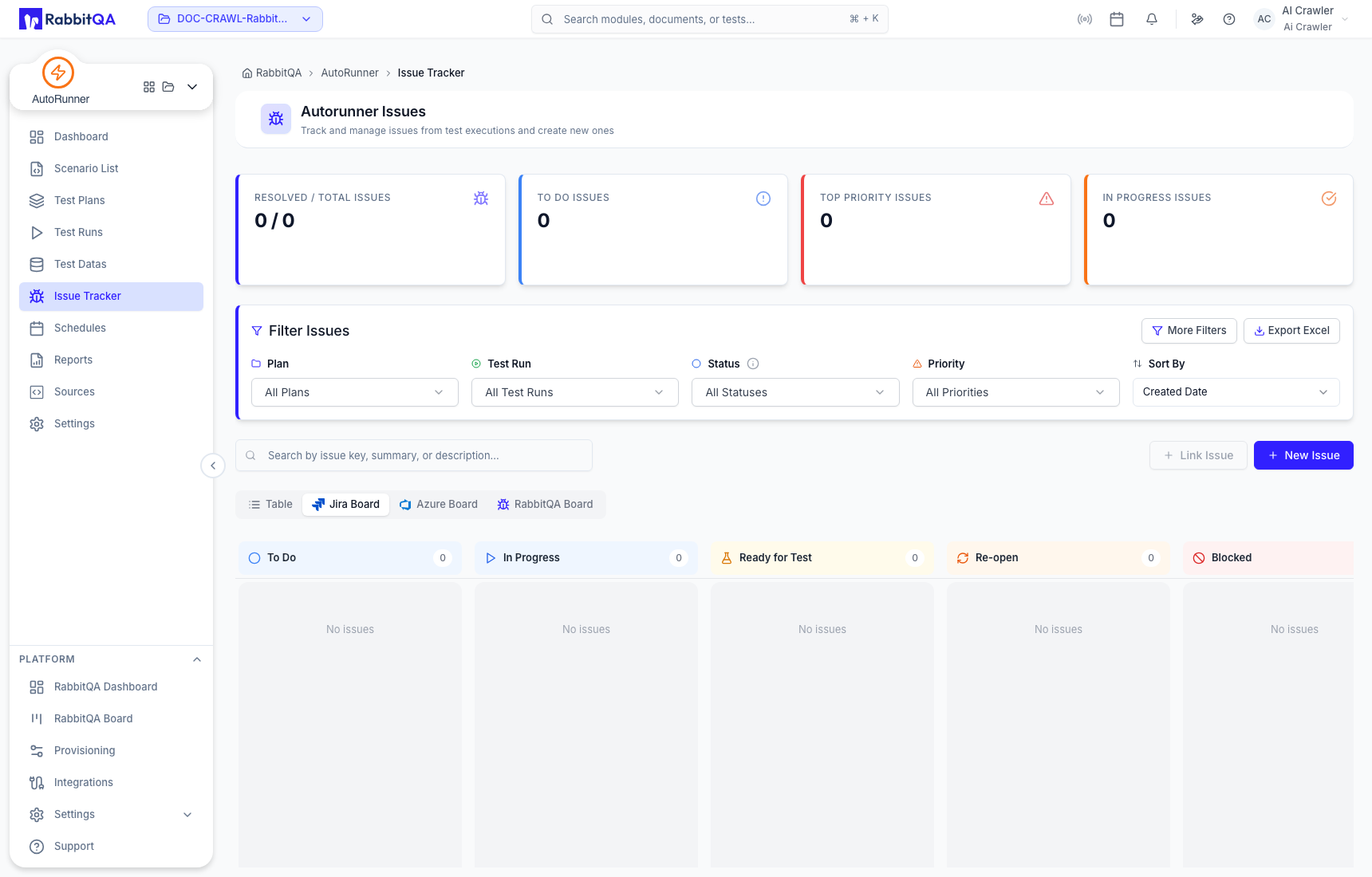Click the In Progress play icon
Image resolution: width=1372 pixels, height=877 pixels.
coord(491,558)
